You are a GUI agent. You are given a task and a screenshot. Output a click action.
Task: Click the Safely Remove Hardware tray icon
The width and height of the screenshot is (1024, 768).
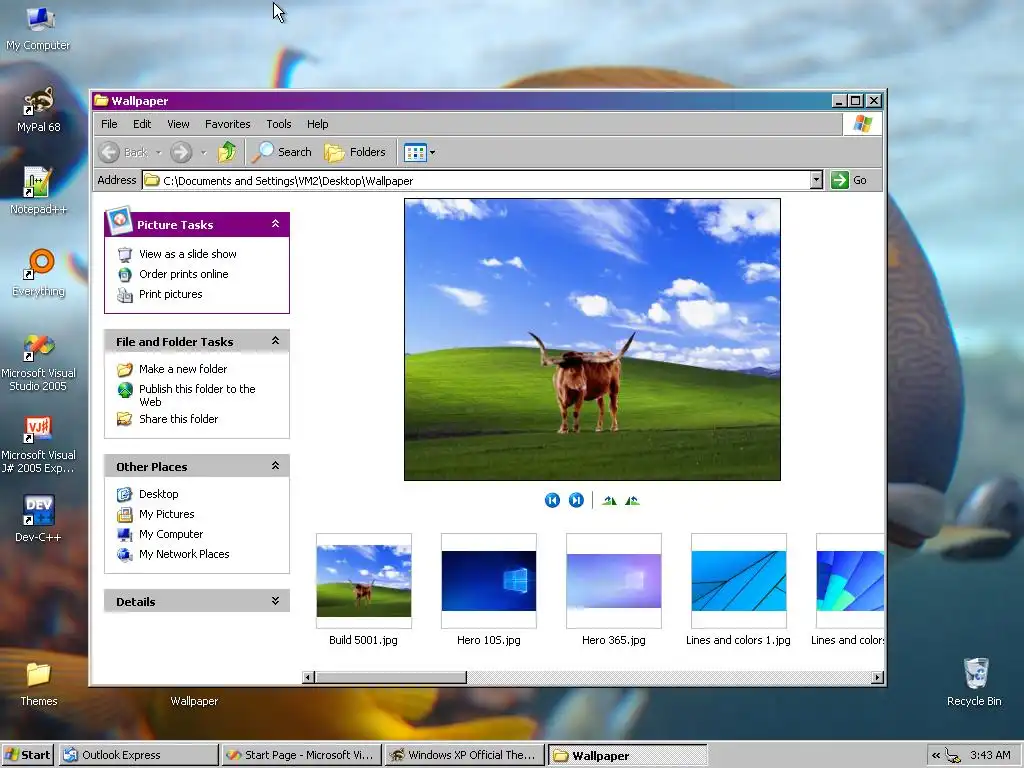click(x=953, y=756)
